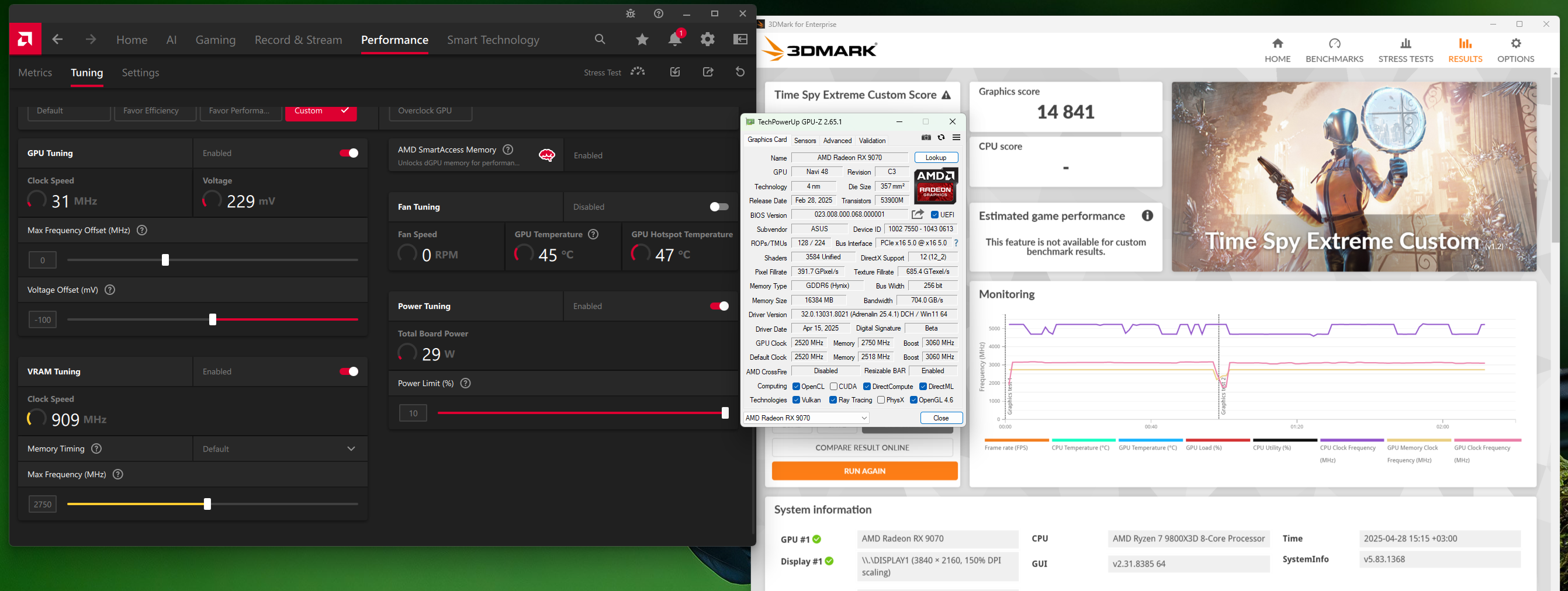The height and width of the screenshot is (591, 1568).
Task: Open the Record & Stream tab
Action: tap(298, 40)
